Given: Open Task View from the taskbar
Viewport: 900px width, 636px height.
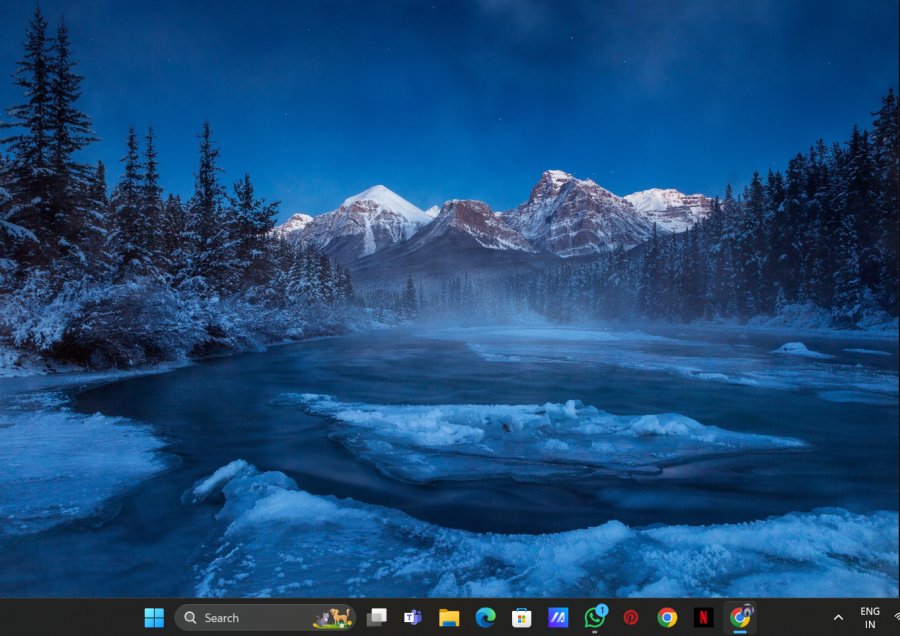Looking at the screenshot, I should coord(376,618).
